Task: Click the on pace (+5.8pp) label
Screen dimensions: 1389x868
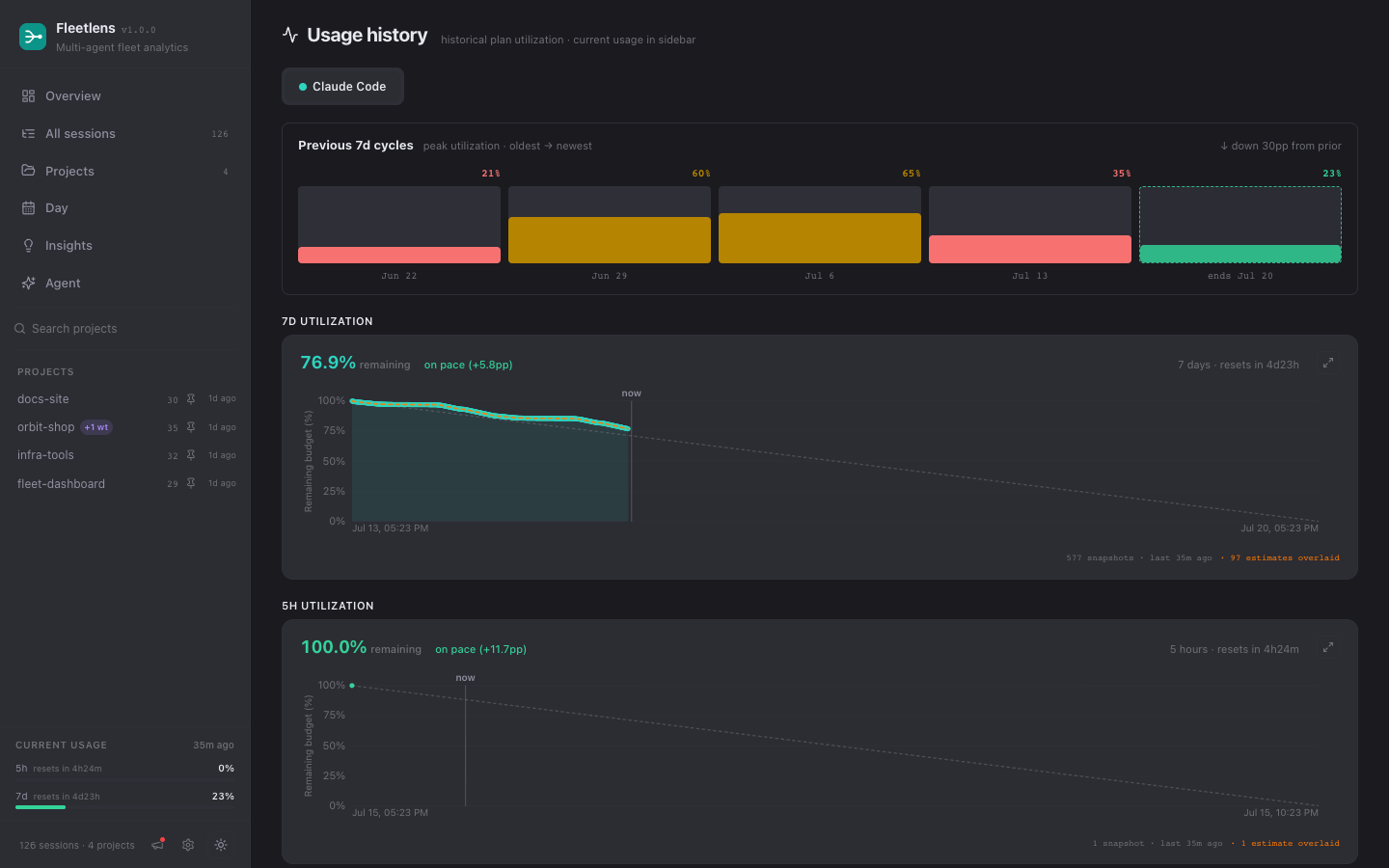Action: click(469, 366)
